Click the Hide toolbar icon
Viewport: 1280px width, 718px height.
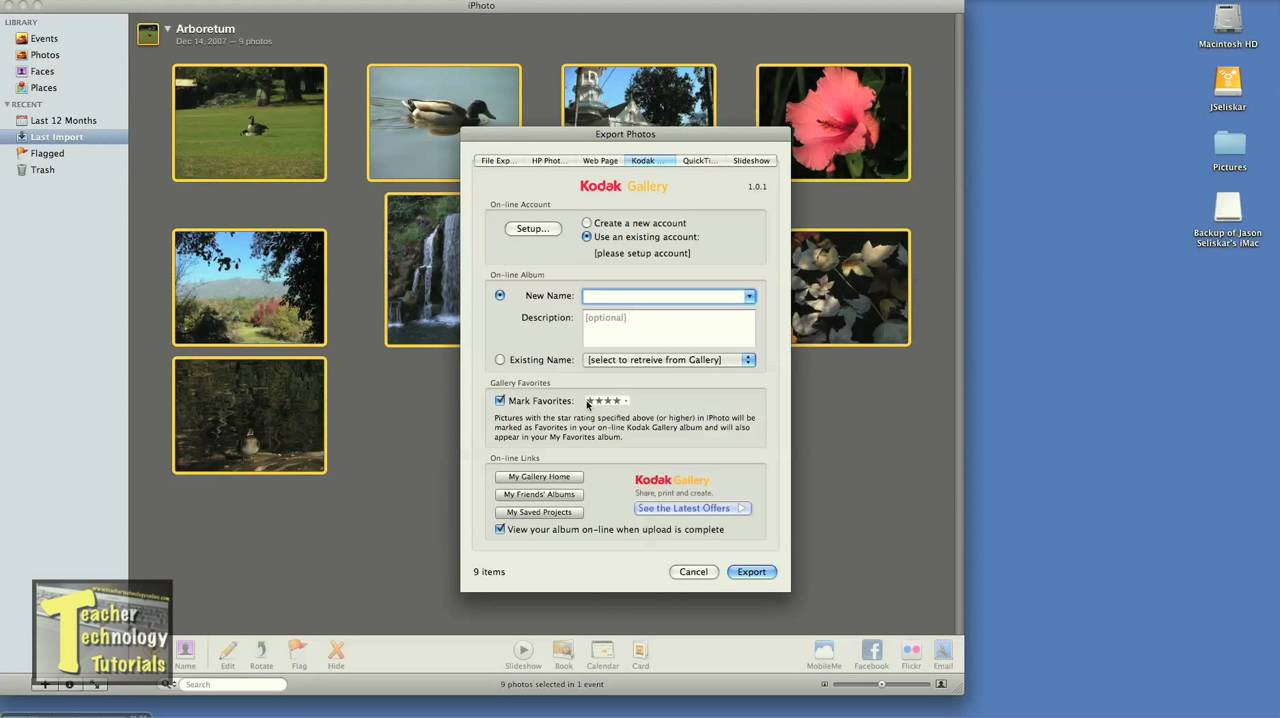(336, 655)
